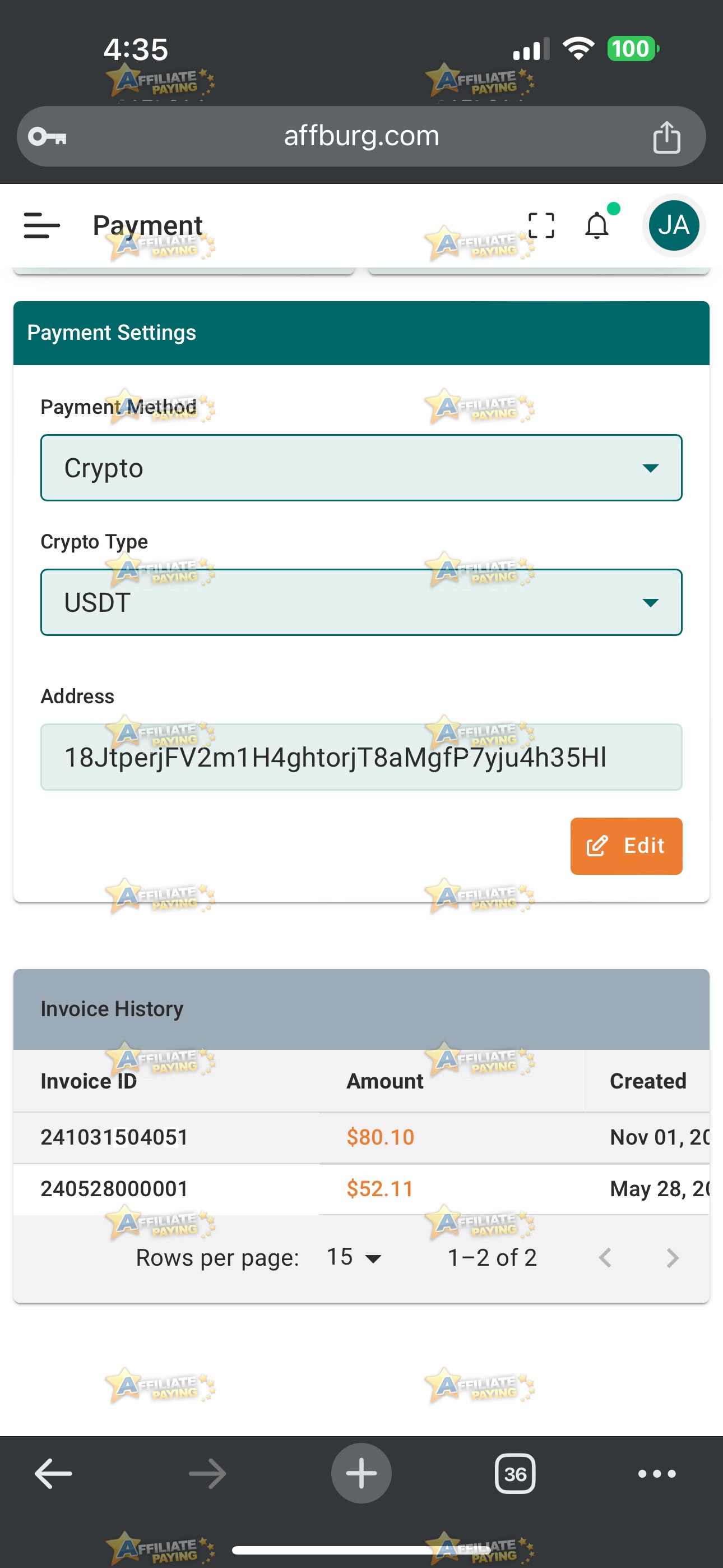
Task: Go back with browser back arrow
Action: click(x=53, y=1474)
